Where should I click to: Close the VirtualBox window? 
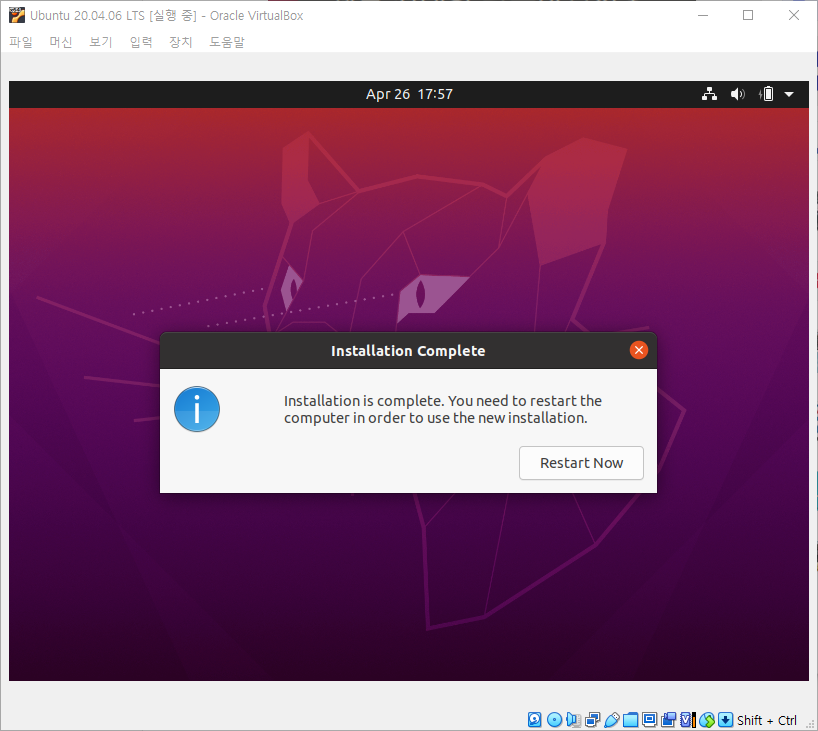tap(793, 15)
